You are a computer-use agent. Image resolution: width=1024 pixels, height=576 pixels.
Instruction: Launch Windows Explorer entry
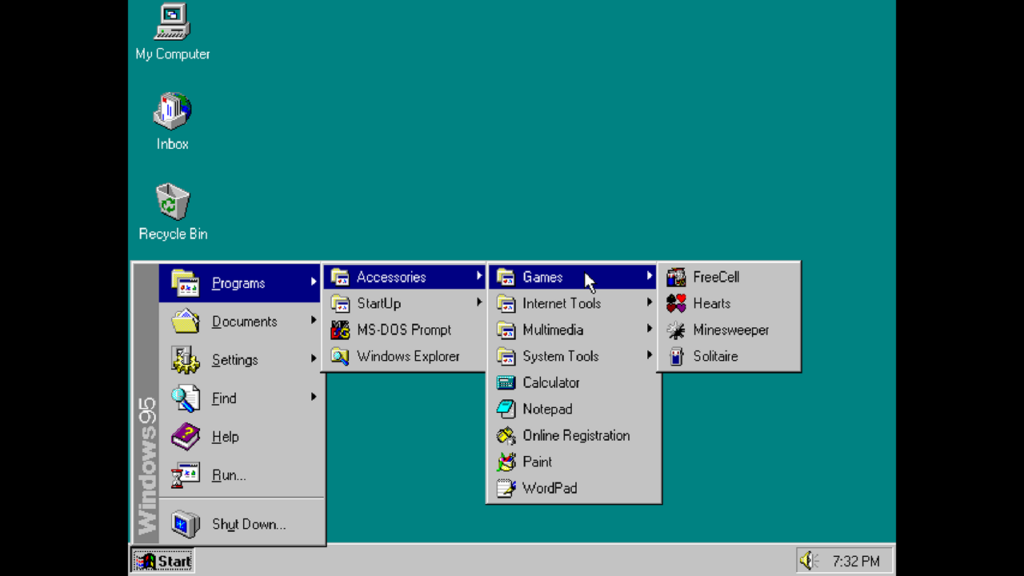404,356
